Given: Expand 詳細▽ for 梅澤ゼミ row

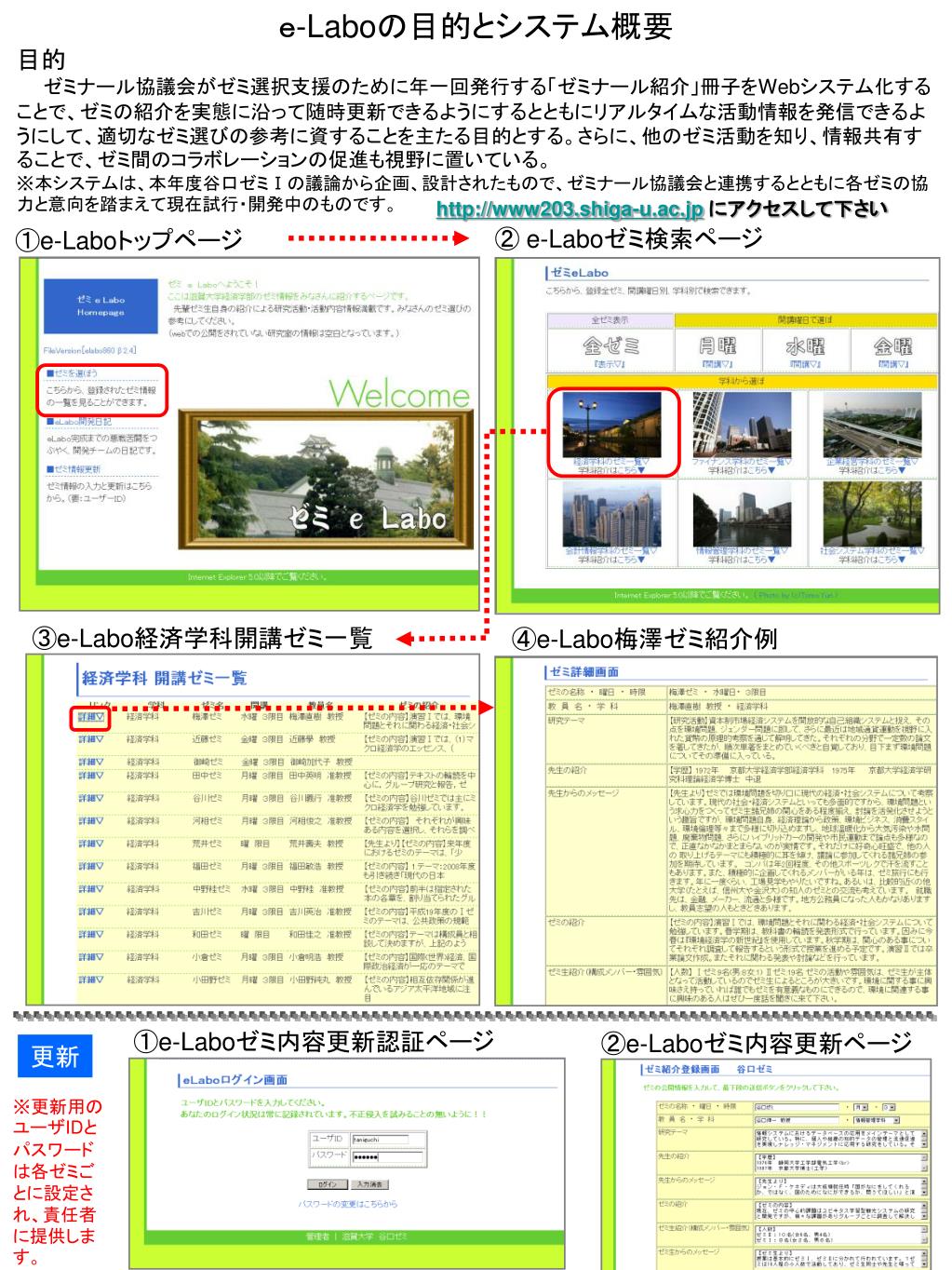Looking at the screenshot, I should click(90, 718).
